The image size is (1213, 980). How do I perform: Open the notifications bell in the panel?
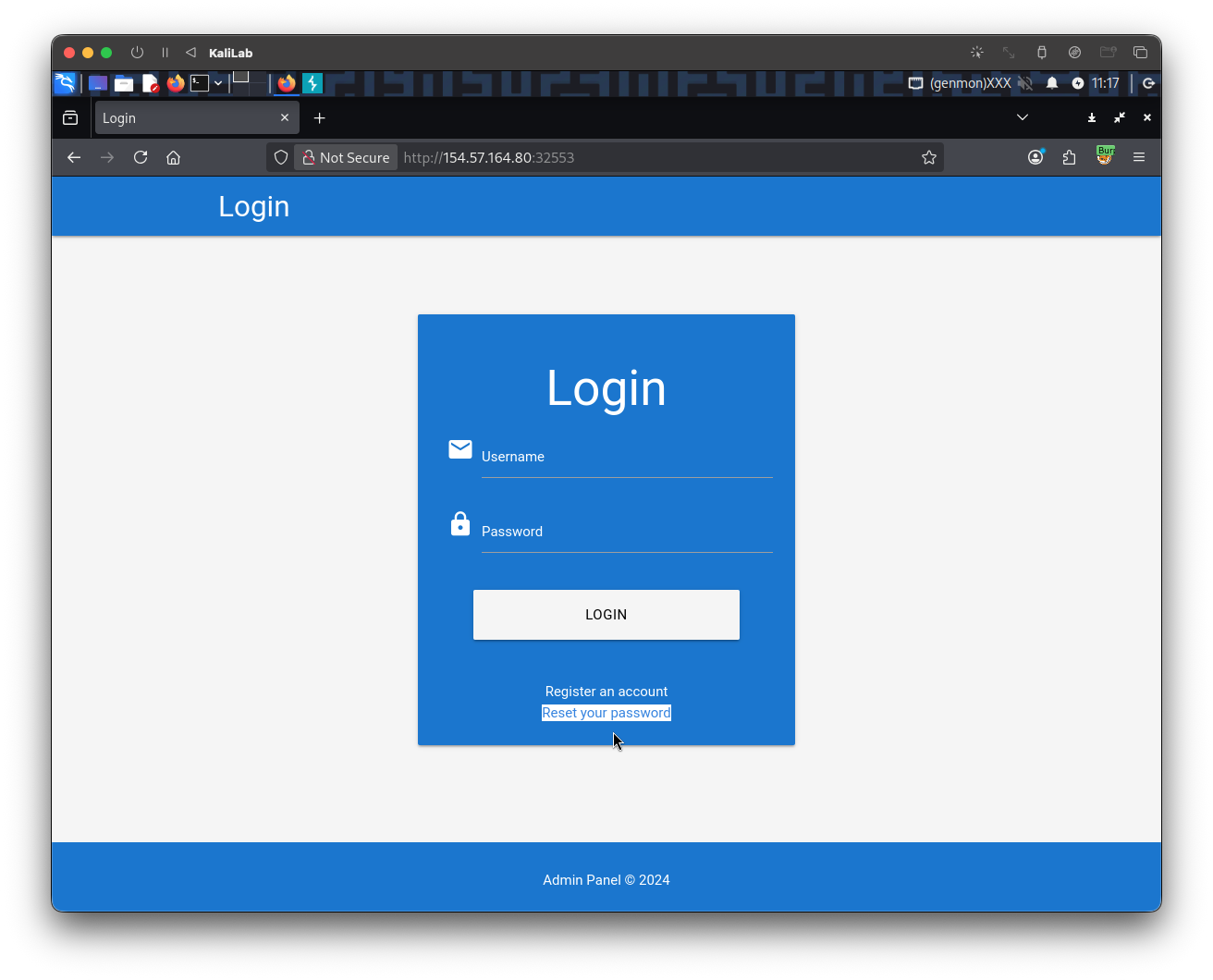click(1052, 83)
